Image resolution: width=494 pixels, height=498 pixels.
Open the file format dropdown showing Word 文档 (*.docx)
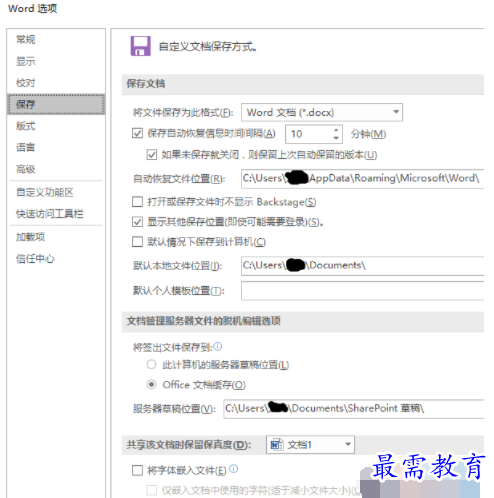(x=322, y=112)
